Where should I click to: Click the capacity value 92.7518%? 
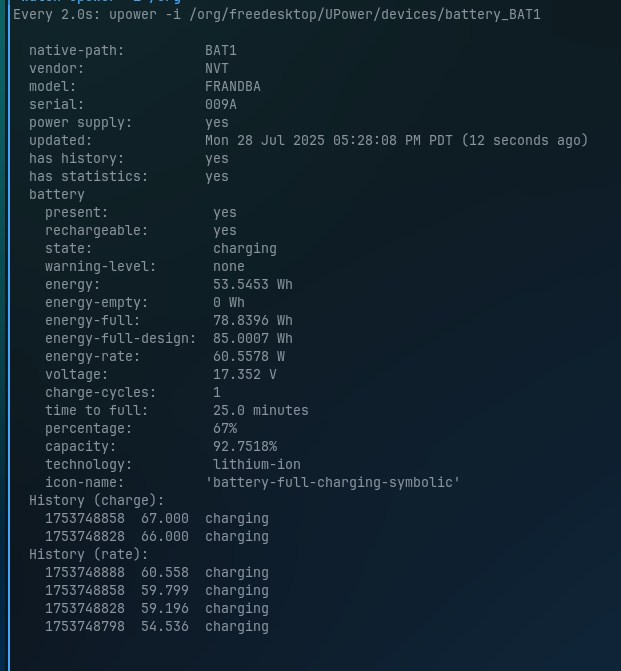pos(245,447)
